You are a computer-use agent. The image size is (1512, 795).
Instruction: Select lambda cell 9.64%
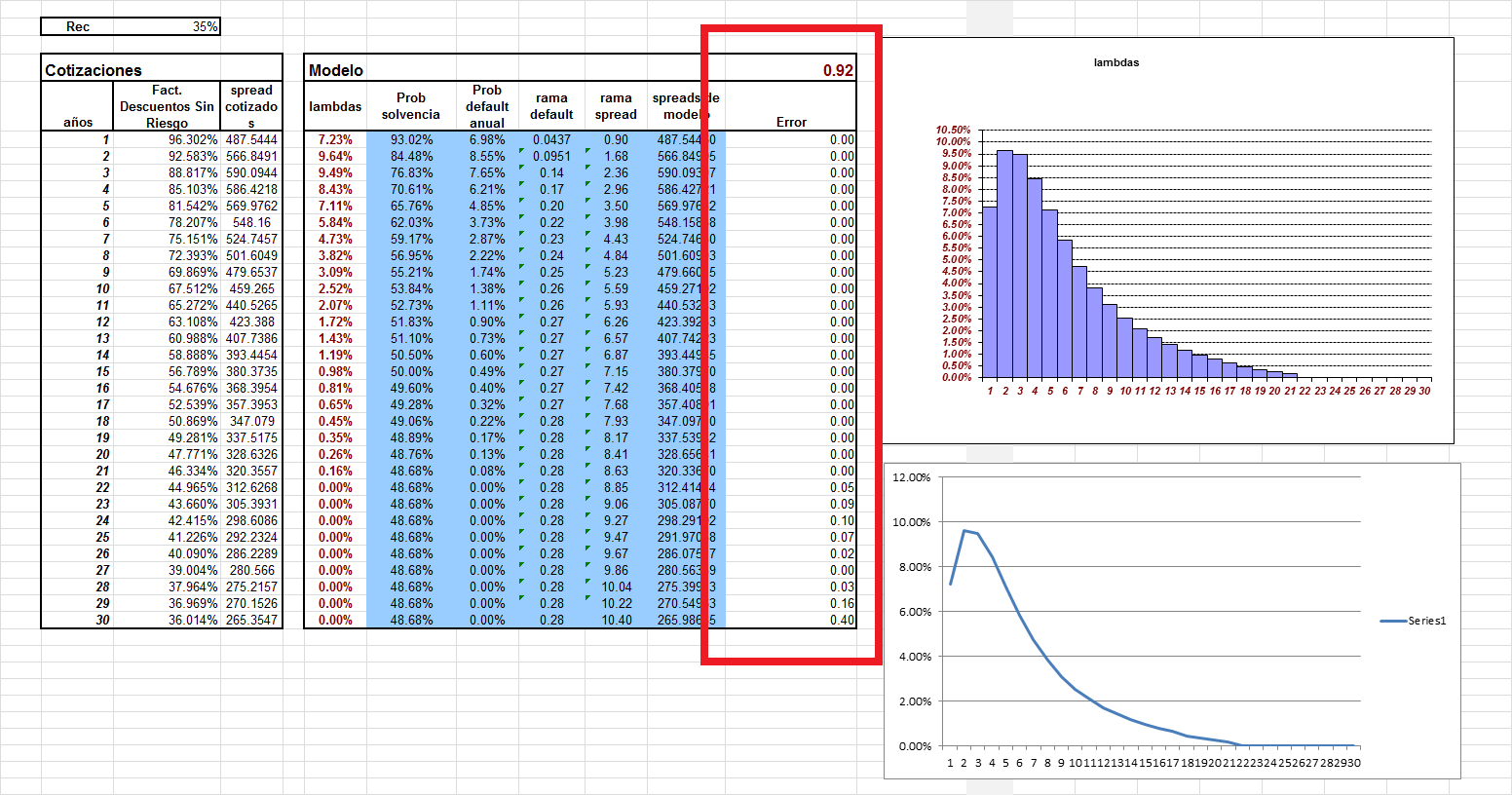[x=335, y=156]
